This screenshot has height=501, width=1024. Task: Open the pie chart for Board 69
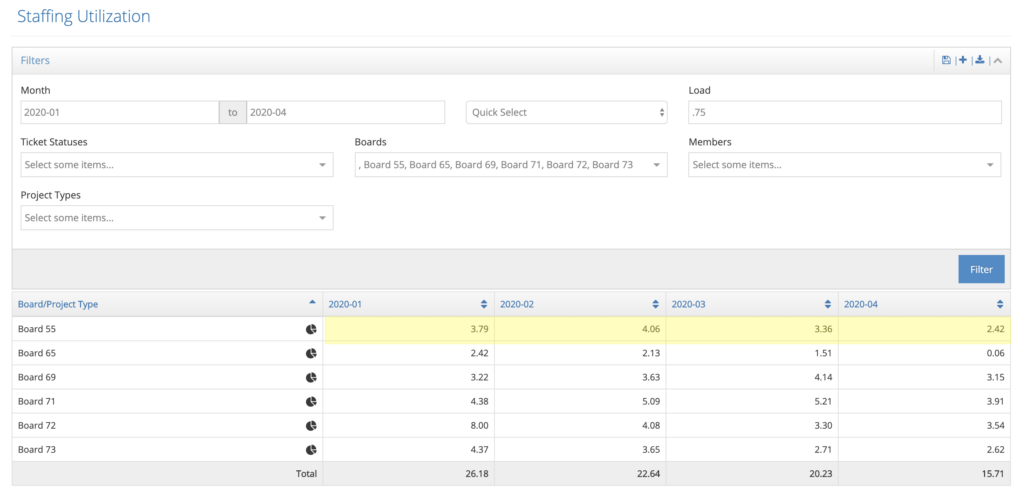(x=311, y=378)
